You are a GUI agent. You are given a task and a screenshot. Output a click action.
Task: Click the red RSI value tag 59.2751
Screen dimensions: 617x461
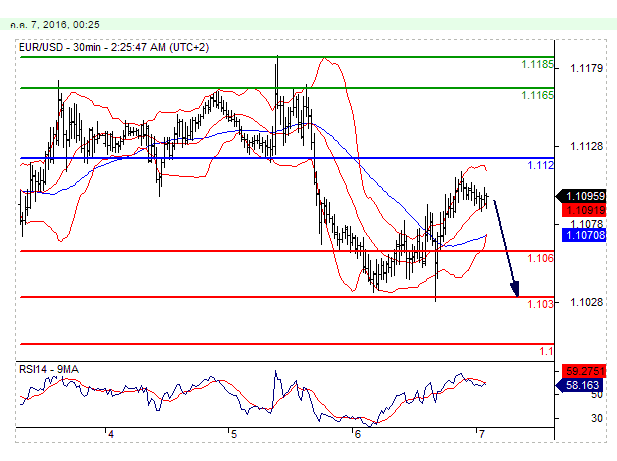pyautogui.click(x=585, y=371)
